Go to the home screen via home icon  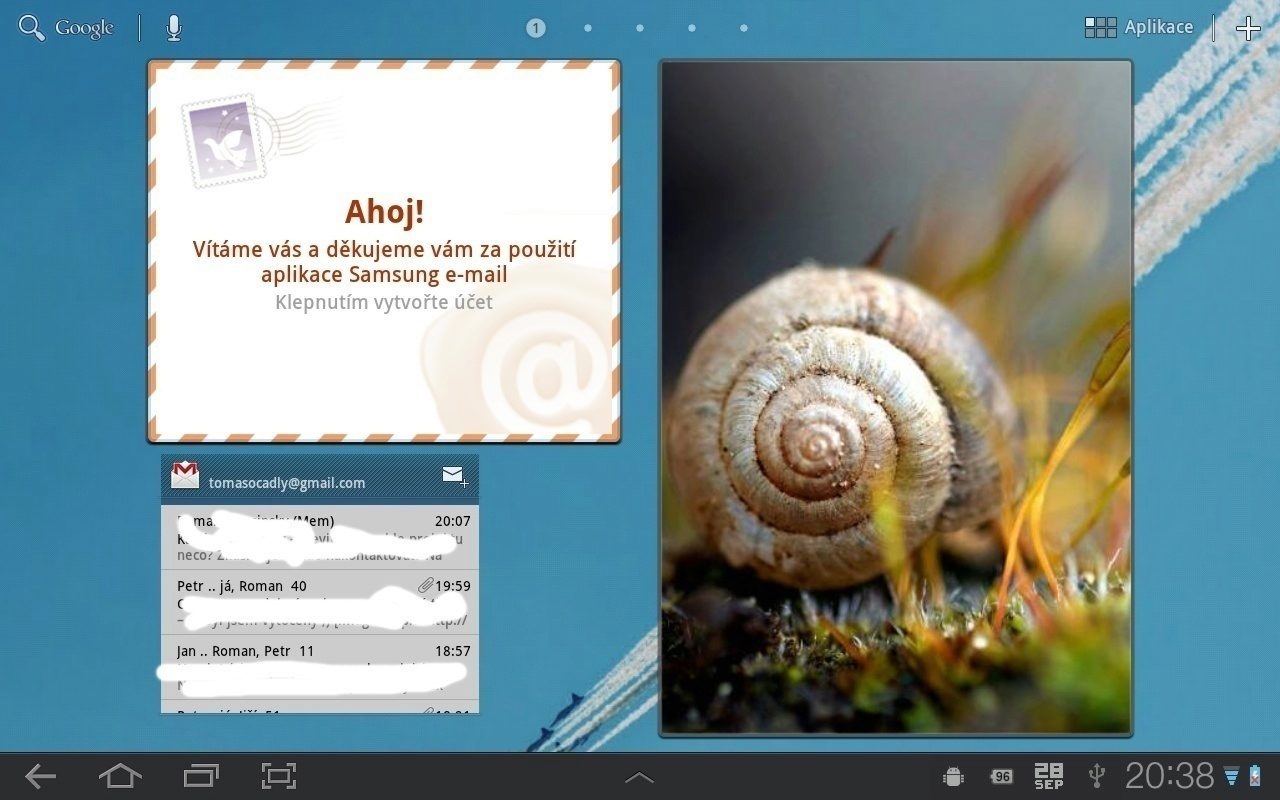120,776
